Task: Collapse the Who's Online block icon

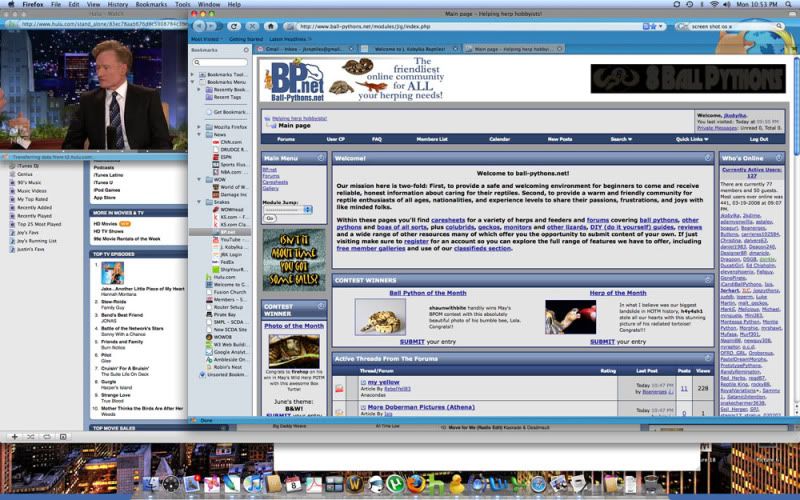Action: (779, 158)
